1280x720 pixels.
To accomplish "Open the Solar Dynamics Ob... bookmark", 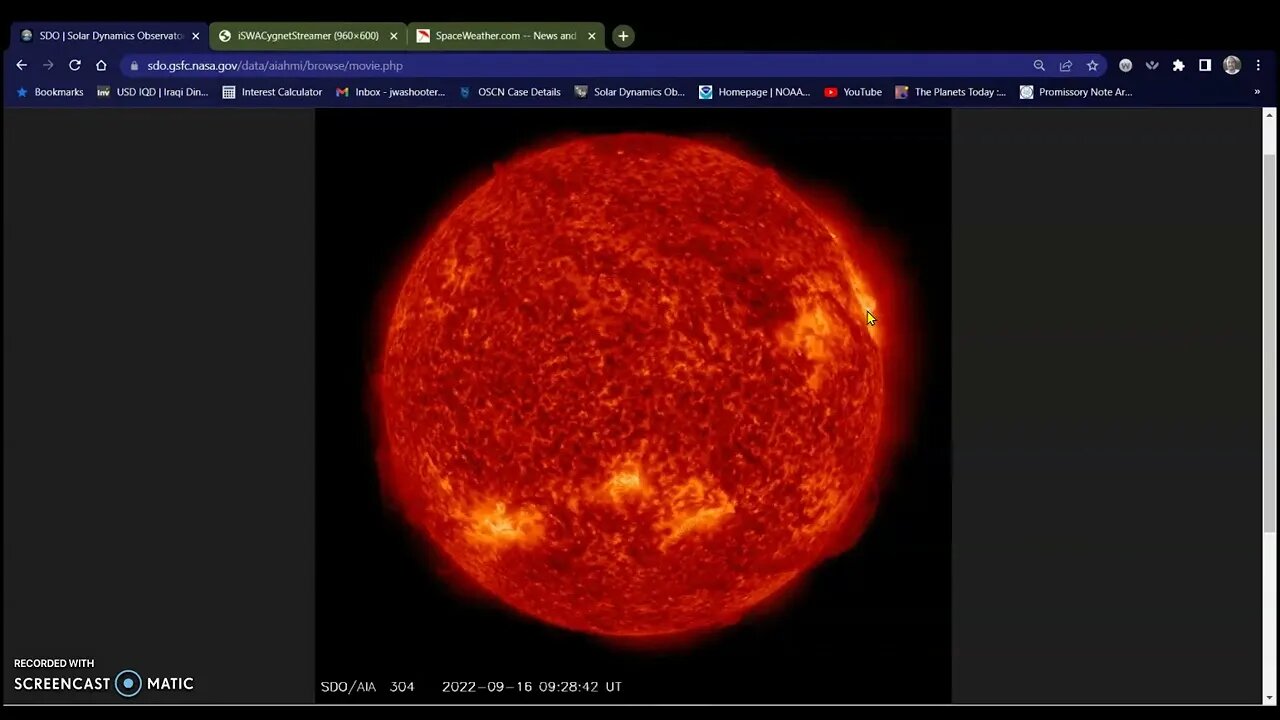I will click(x=629, y=92).
